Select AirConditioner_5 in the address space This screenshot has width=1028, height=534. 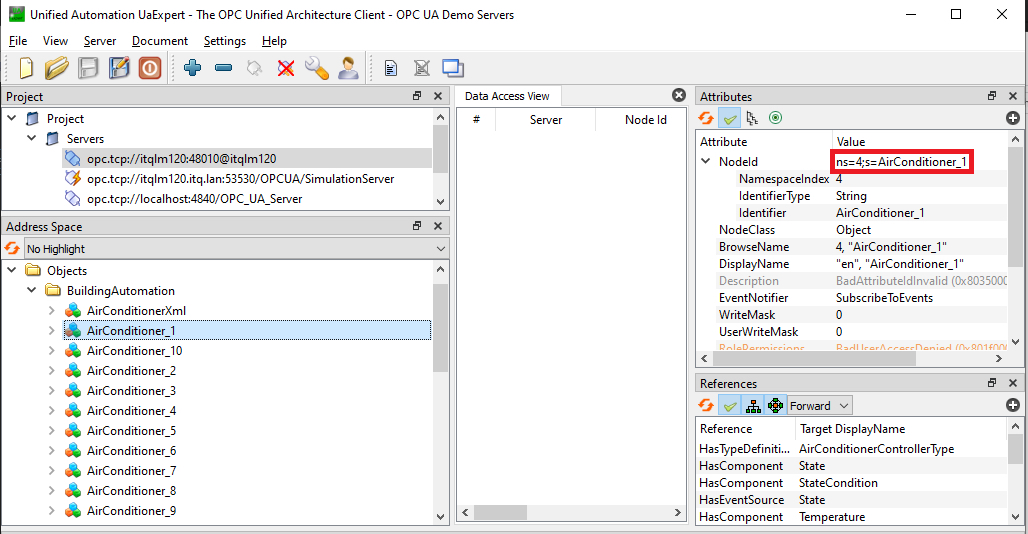131,431
